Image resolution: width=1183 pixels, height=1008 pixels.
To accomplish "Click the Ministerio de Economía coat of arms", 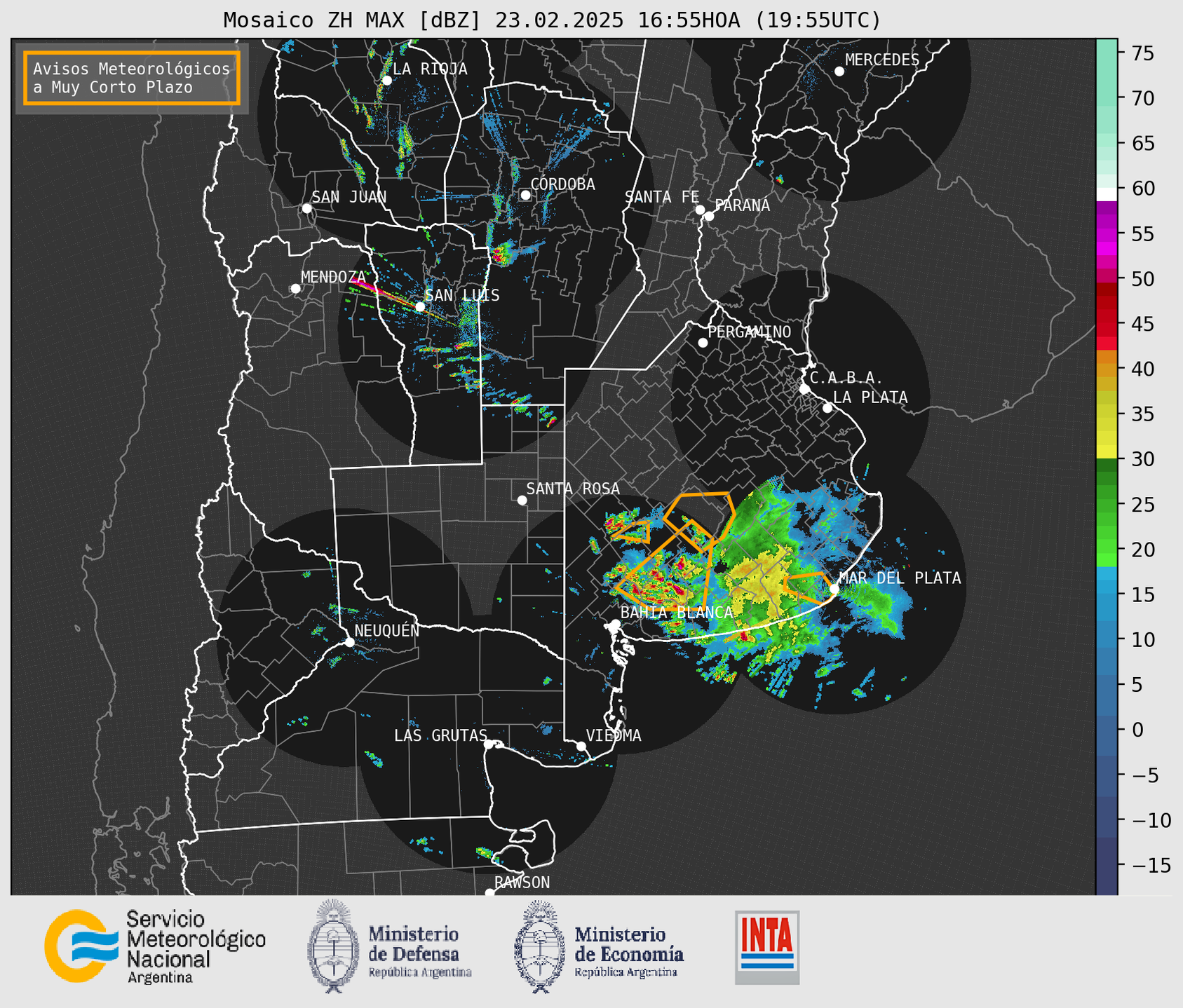I will [x=539, y=946].
